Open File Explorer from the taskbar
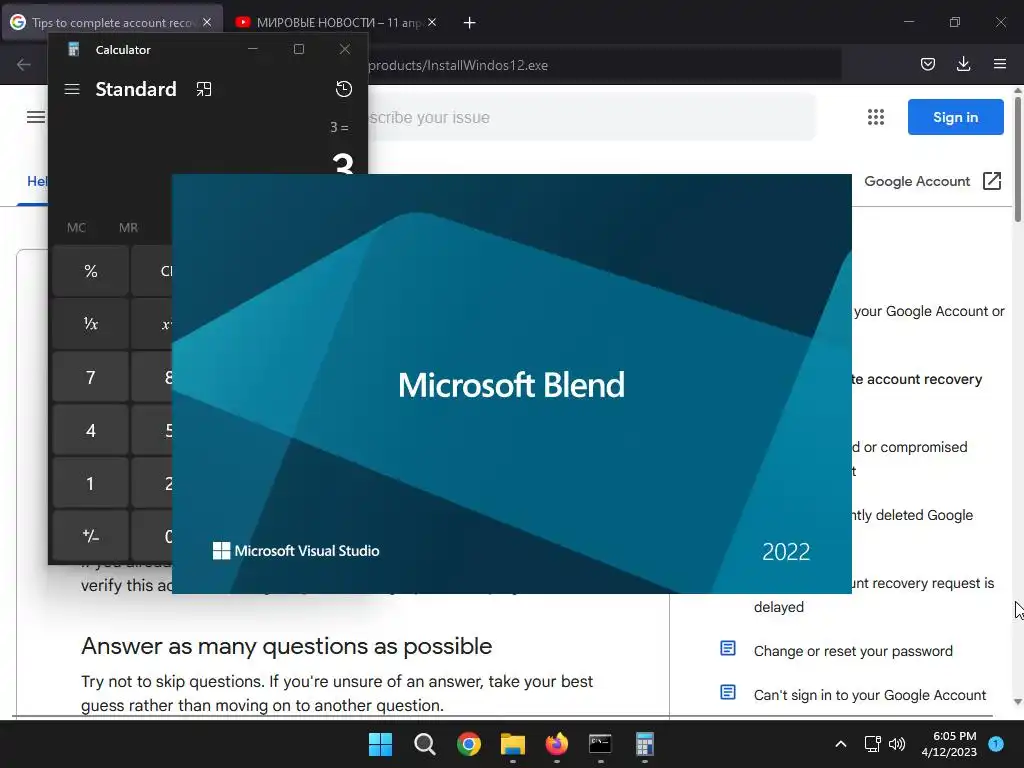 click(x=513, y=744)
